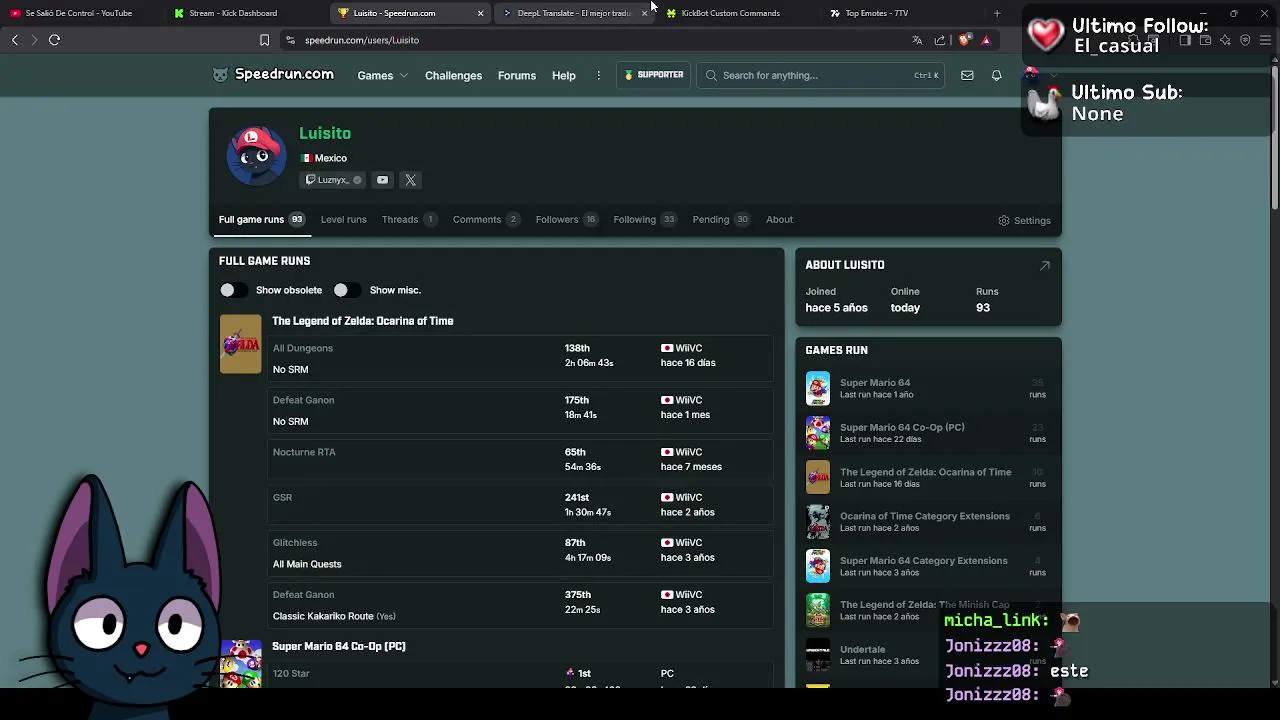Viewport: 1280px width, 720px height.
Task: Open the About tab
Action: coord(779,220)
